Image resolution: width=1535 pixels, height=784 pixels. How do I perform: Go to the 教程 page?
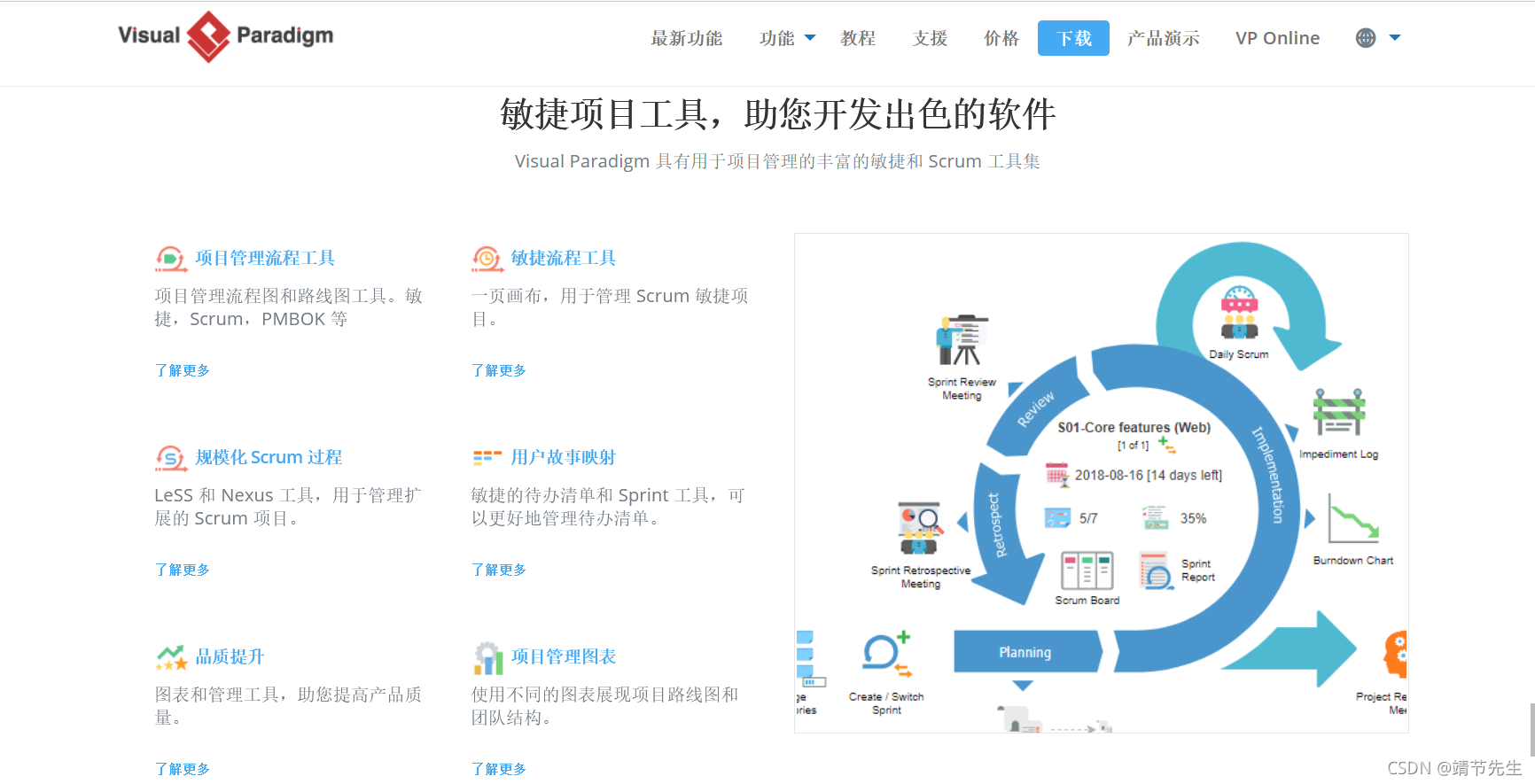pos(858,38)
